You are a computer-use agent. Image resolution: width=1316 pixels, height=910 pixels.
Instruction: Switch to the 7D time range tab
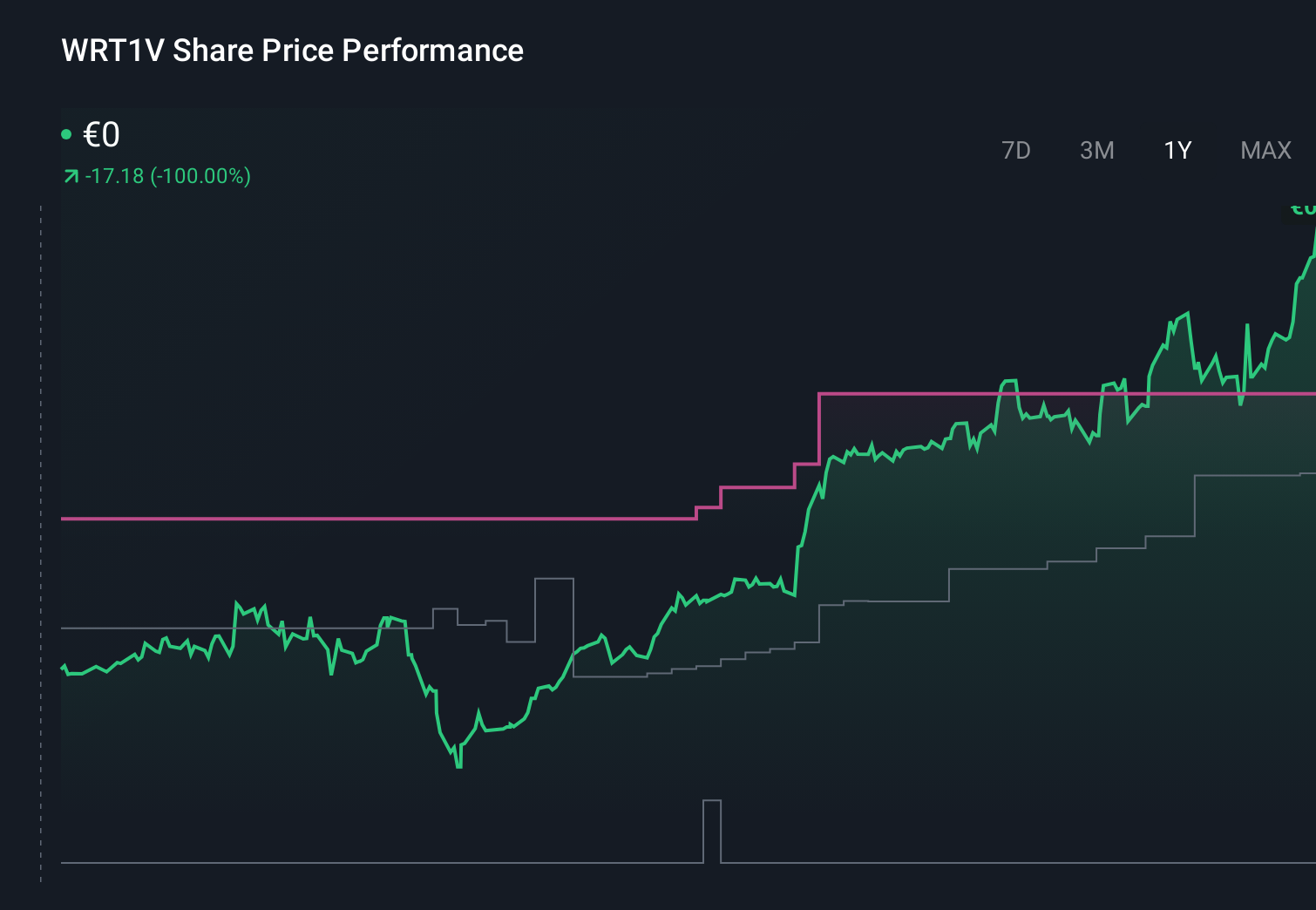(x=1016, y=150)
